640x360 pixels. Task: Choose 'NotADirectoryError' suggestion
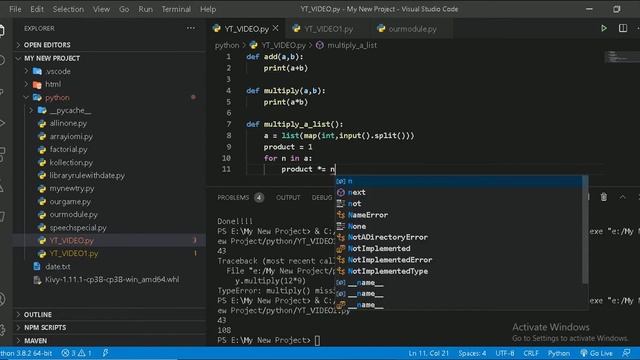(x=459, y=237)
